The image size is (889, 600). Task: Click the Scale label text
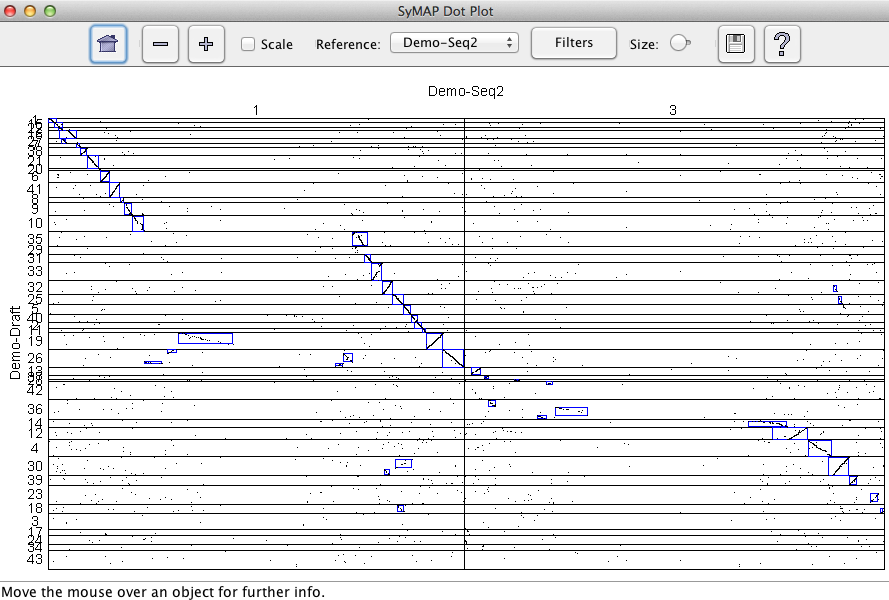point(277,44)
